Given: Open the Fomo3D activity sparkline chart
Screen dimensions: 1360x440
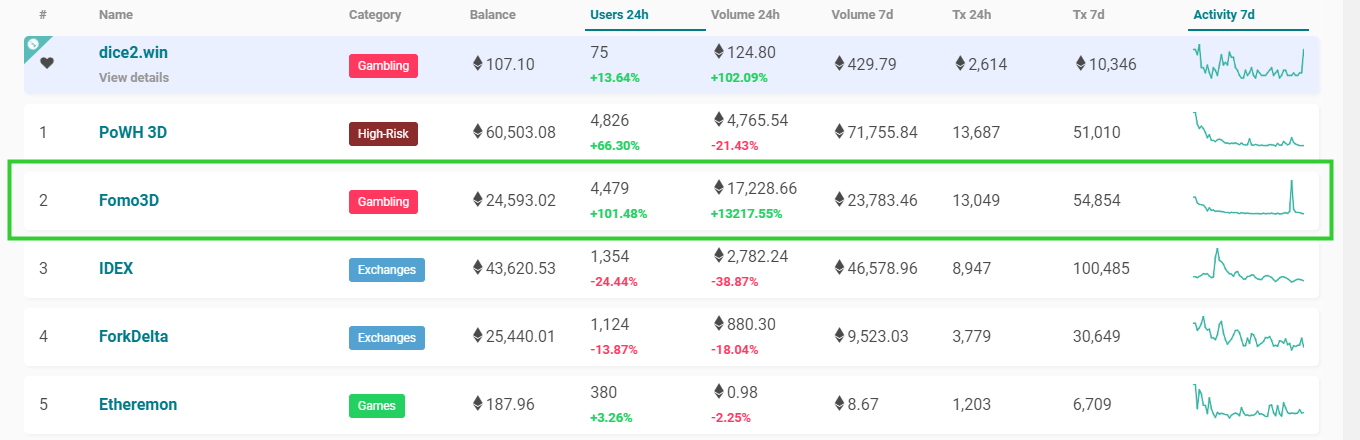Looking at the screenshot, I should 1249,197.
